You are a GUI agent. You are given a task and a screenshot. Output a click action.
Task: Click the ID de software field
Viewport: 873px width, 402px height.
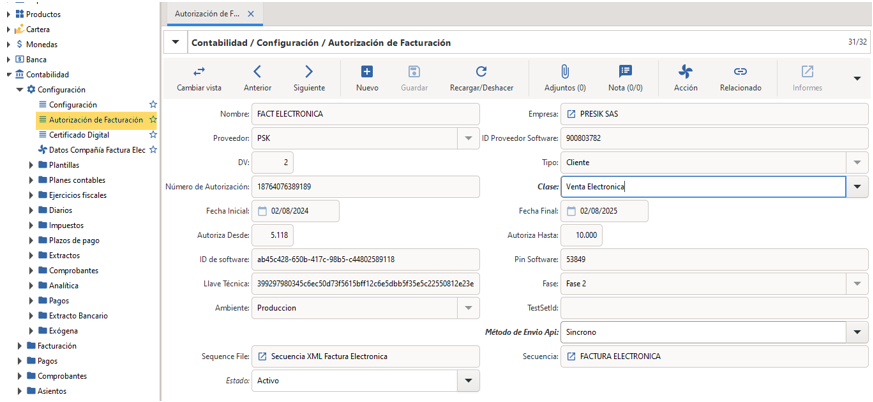tap(365, 259)
